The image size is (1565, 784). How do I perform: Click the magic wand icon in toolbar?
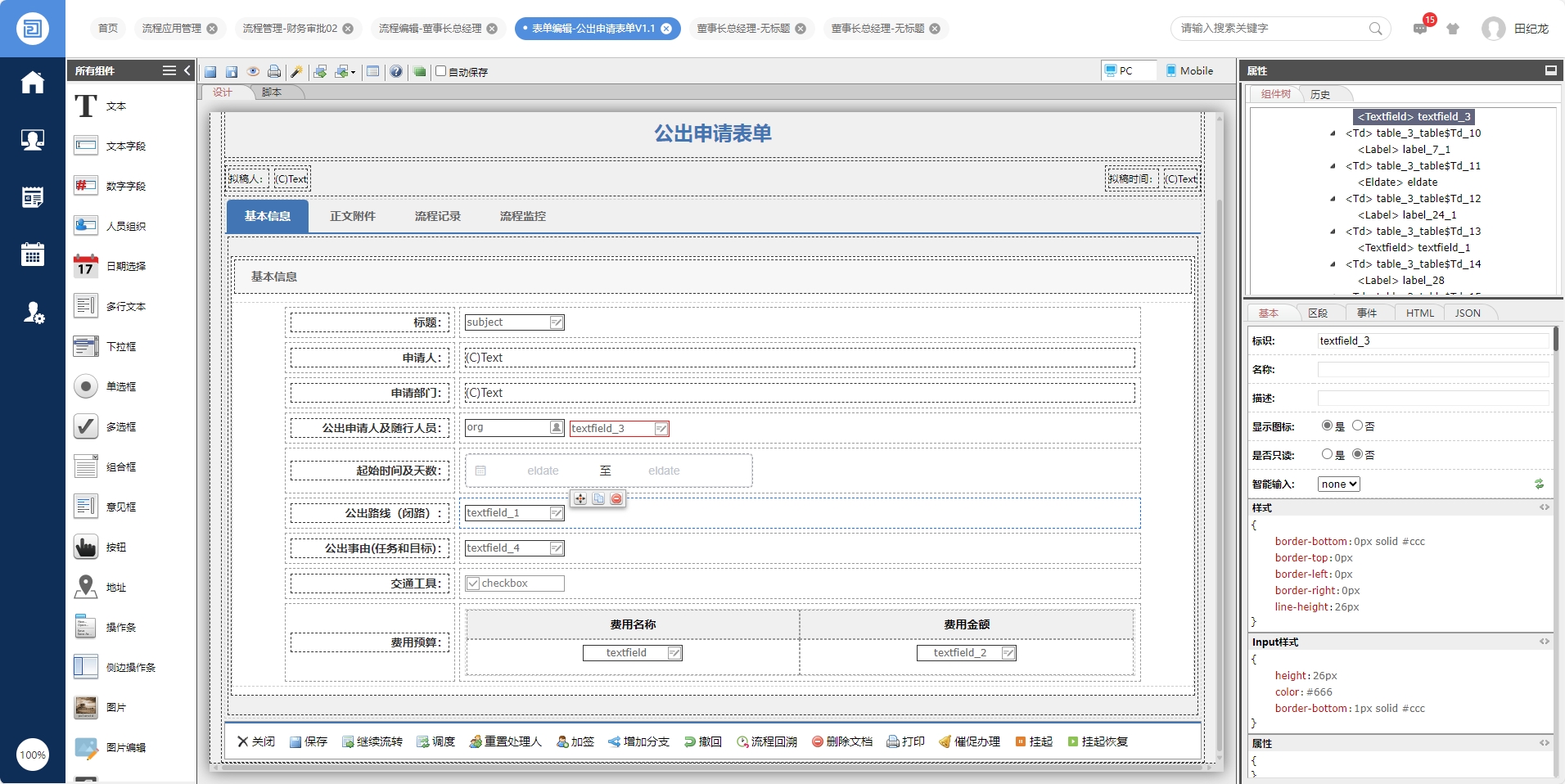tap(296, 72)
